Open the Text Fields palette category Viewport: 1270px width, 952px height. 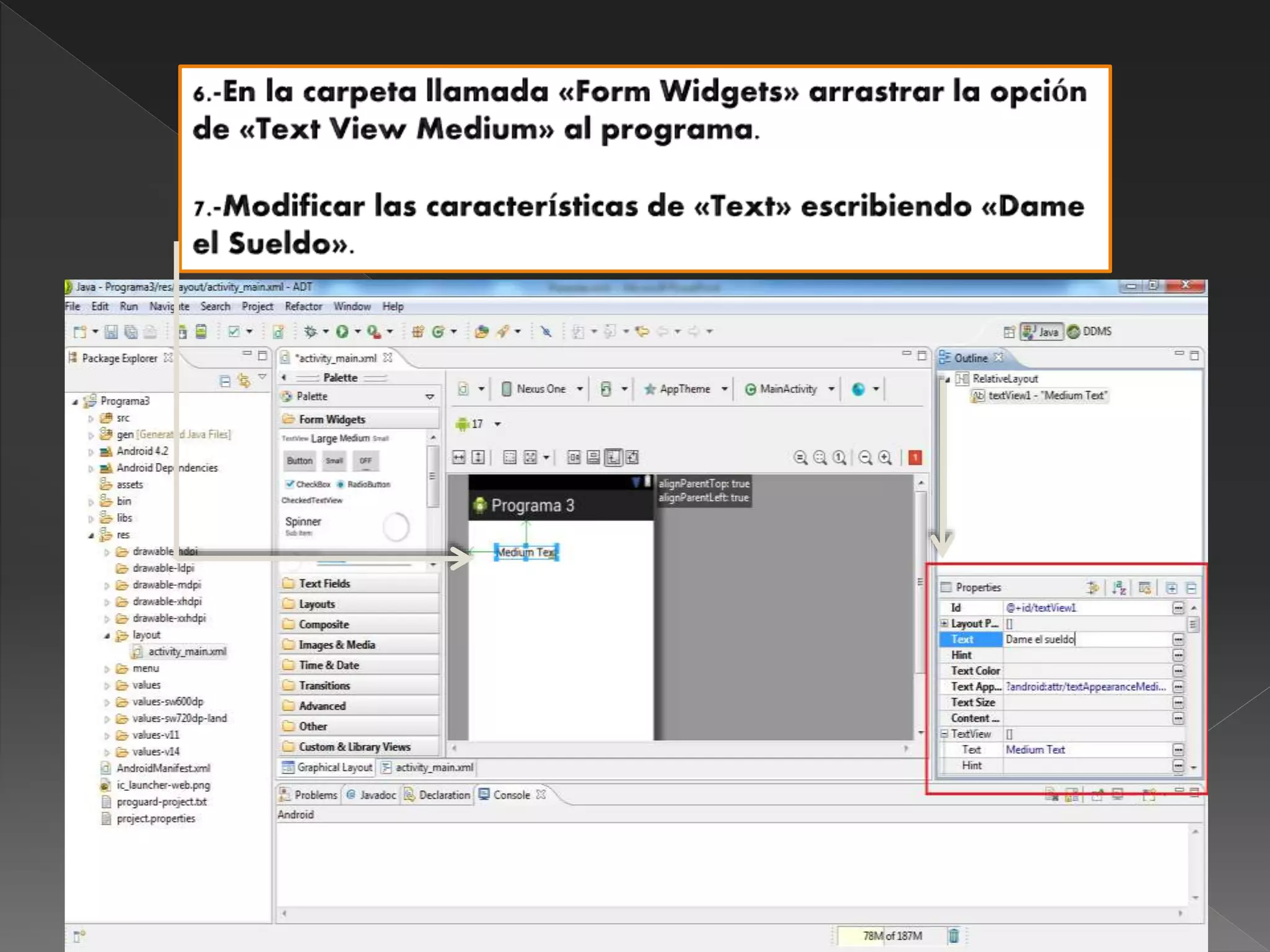coord(324,583)
